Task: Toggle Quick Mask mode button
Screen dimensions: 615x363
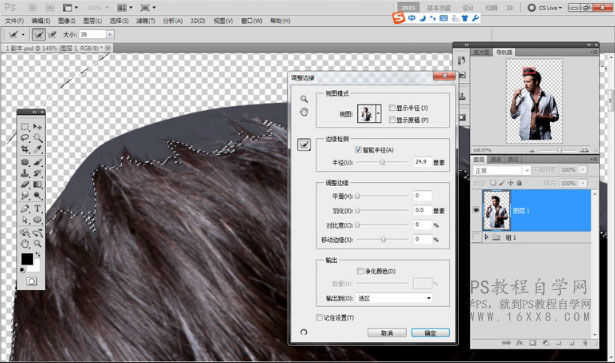Action: (31, 281)
